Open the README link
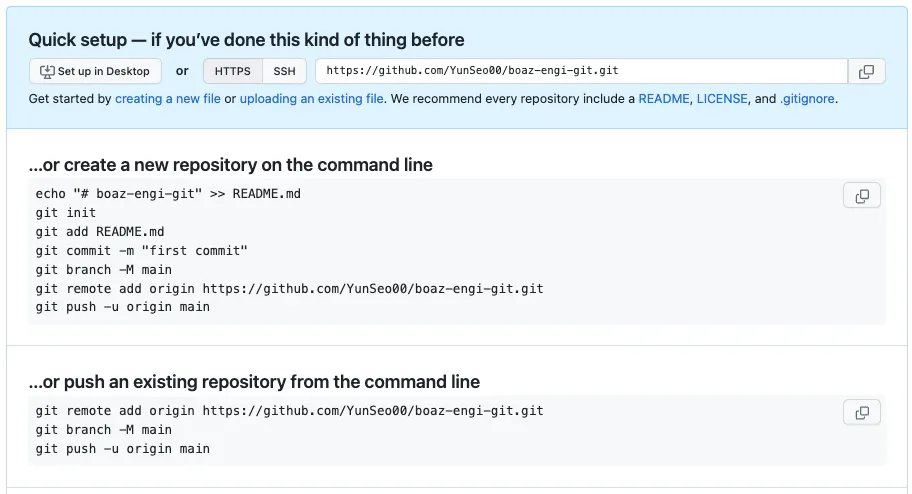The image size is (912, 494). 663,99
